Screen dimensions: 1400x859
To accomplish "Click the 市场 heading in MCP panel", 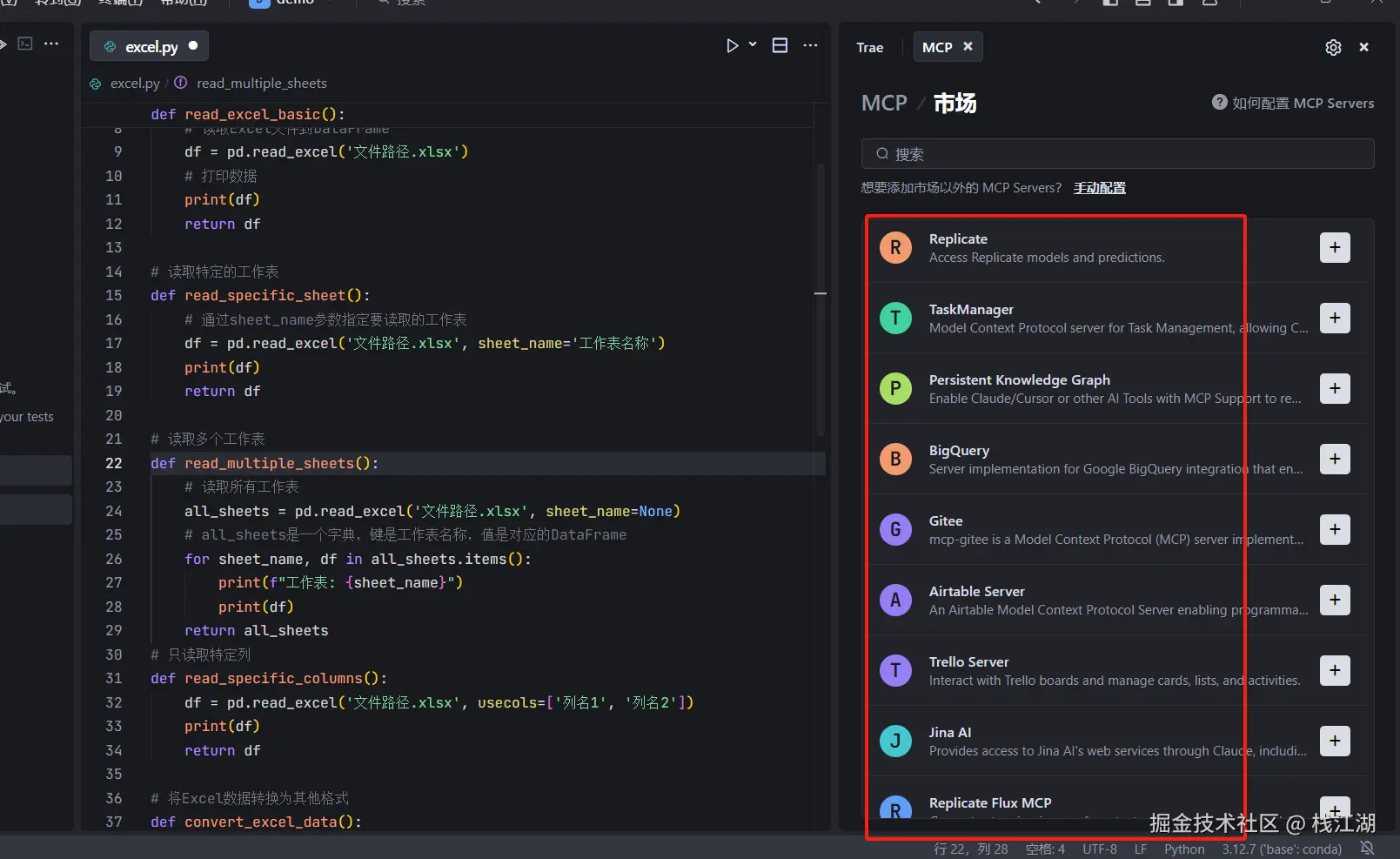I will [x=955, y=103].
